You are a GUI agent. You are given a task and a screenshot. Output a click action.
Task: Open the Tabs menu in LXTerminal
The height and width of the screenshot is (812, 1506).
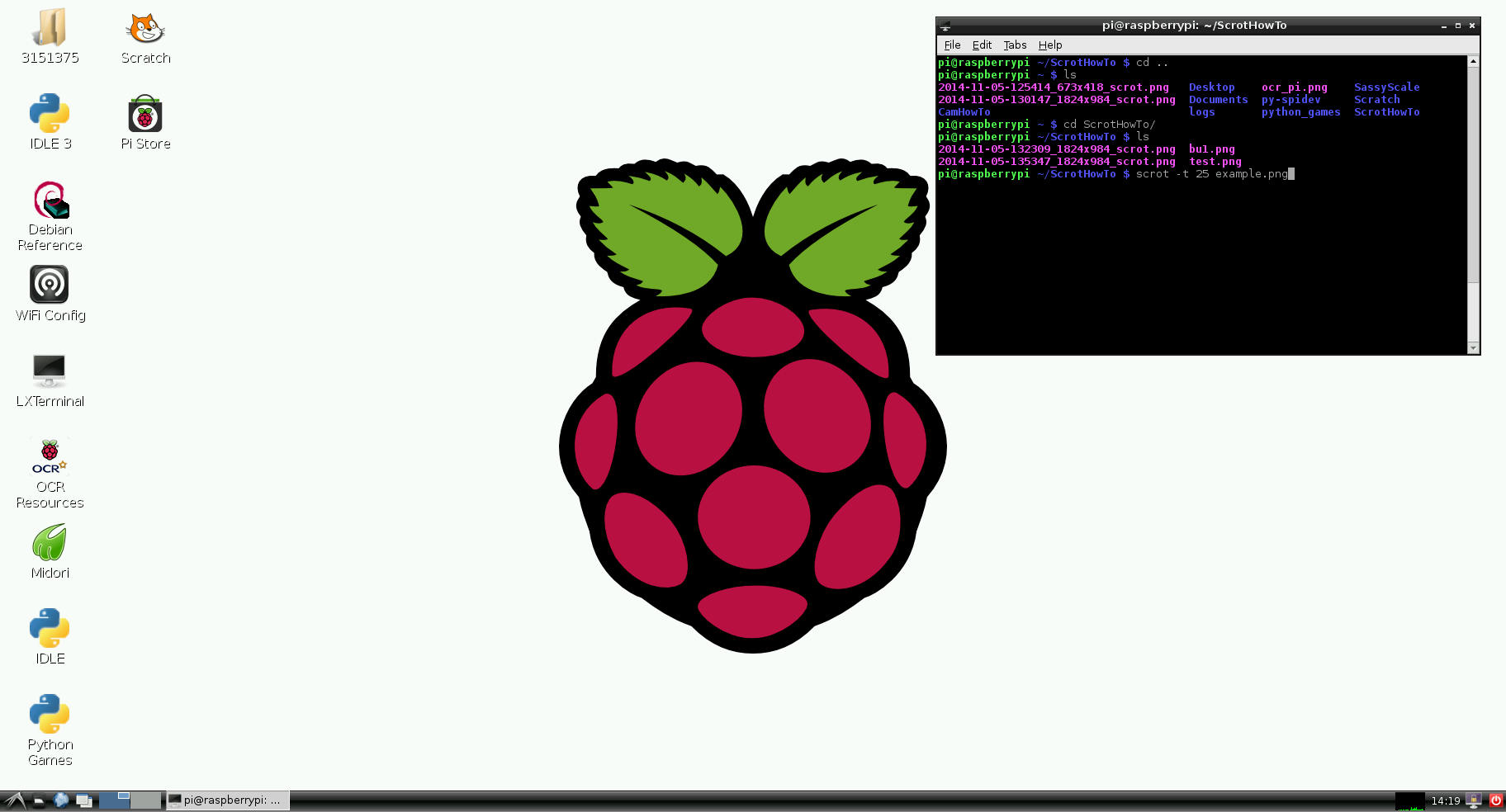[1015, 45]
